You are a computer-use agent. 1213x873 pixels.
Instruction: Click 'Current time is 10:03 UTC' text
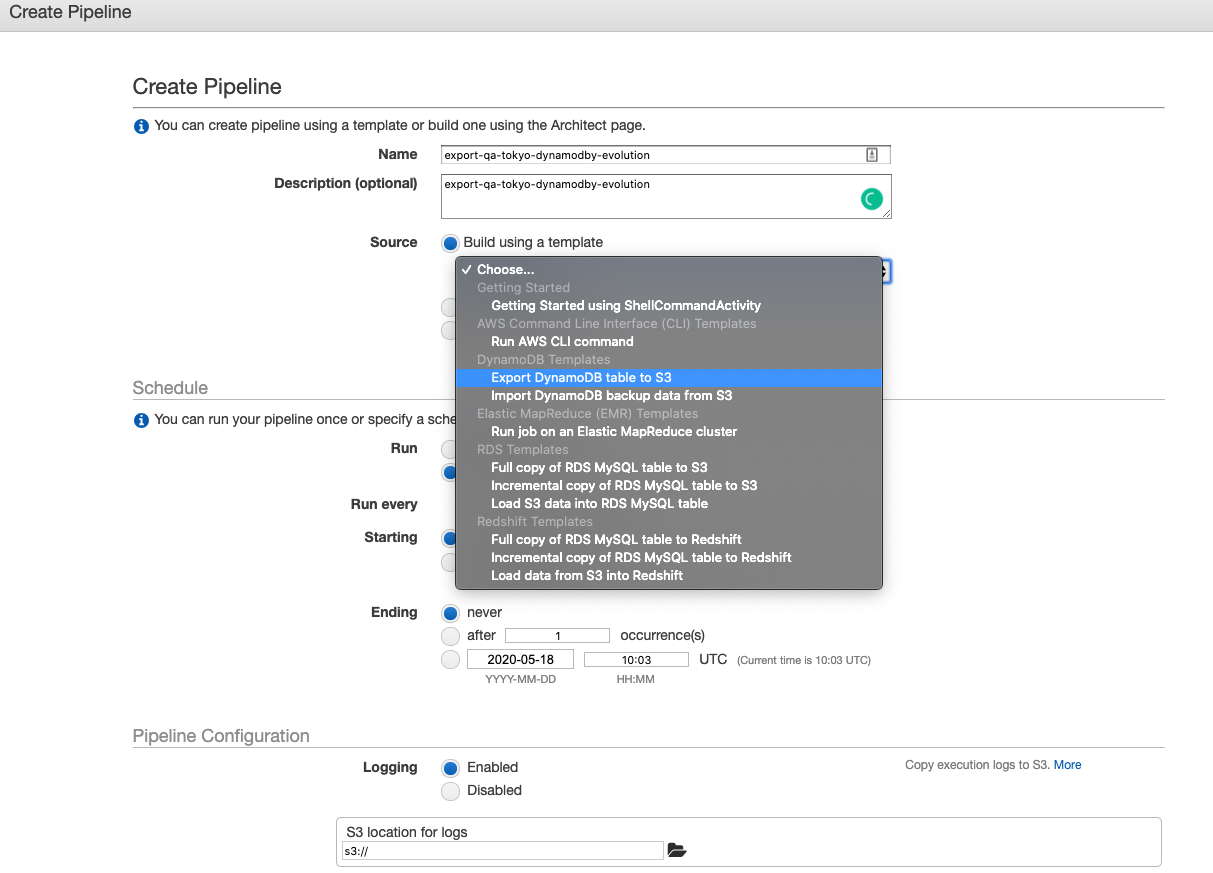click(804, 661)
